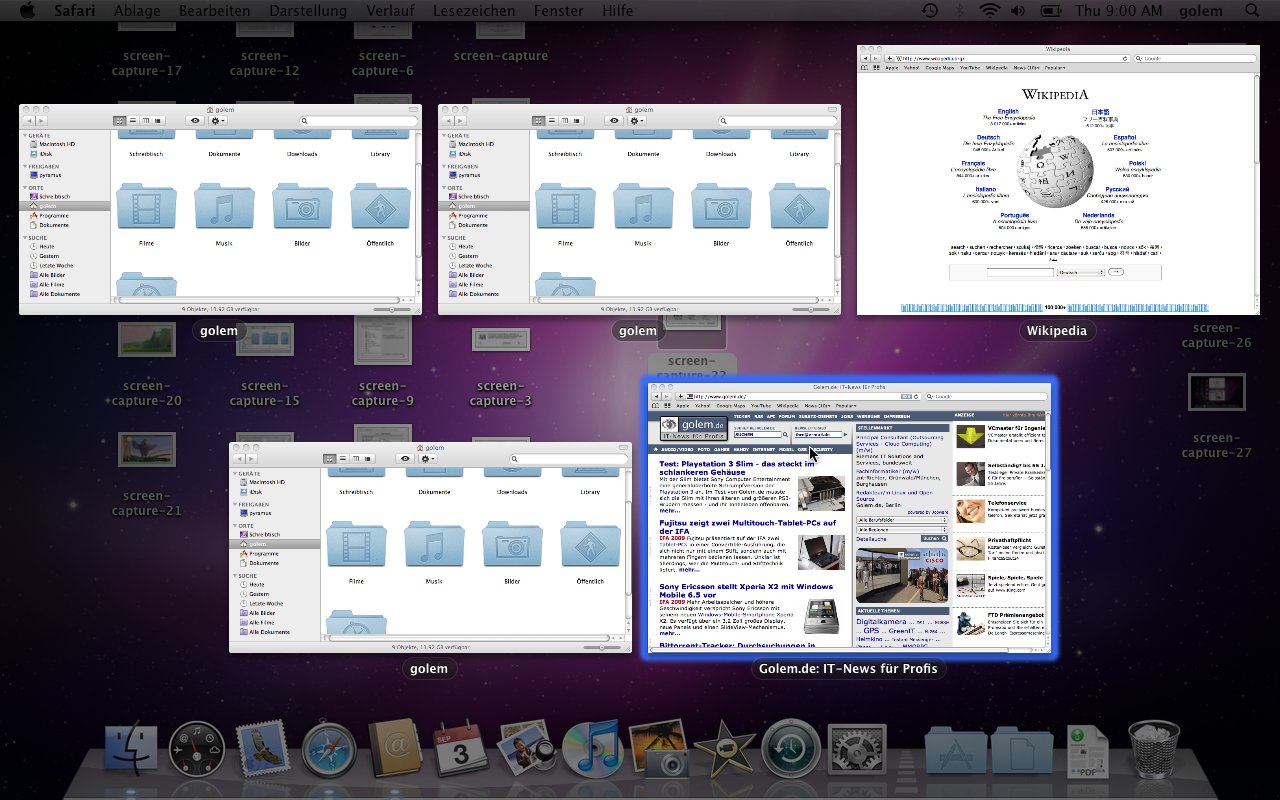This screenshot has height=800, width=1280.
Task: Open Quick Look via the eye icon
Action: coord(405,459)
